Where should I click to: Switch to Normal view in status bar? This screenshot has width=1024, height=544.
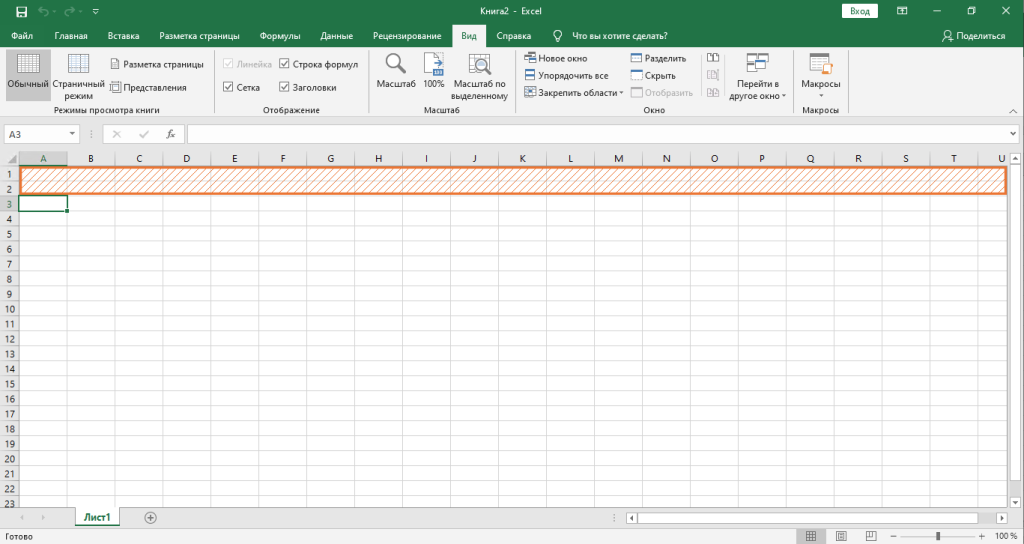pos(810,536)
